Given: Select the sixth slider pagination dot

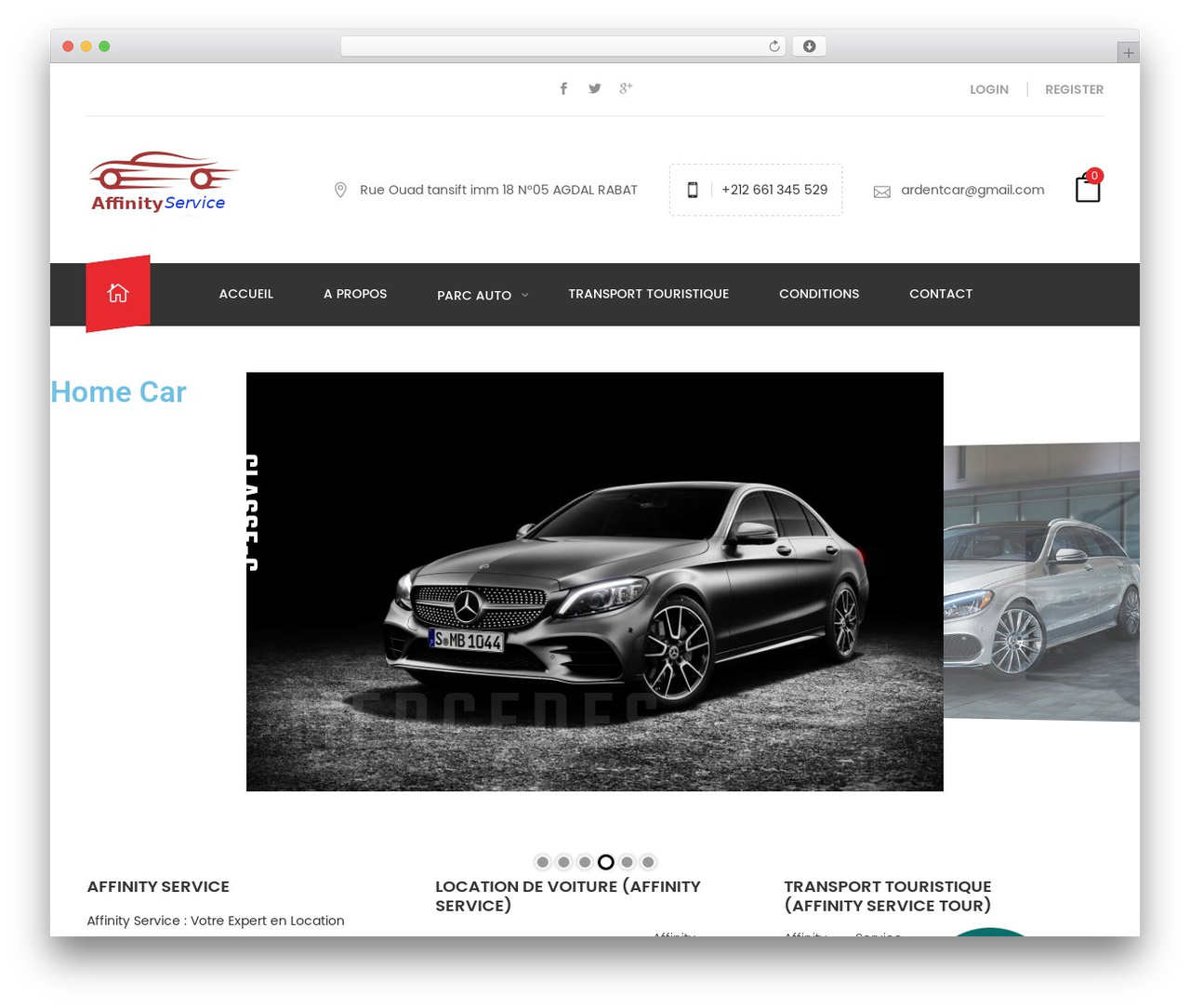Looking at the screenshot, I should (648, 862).
